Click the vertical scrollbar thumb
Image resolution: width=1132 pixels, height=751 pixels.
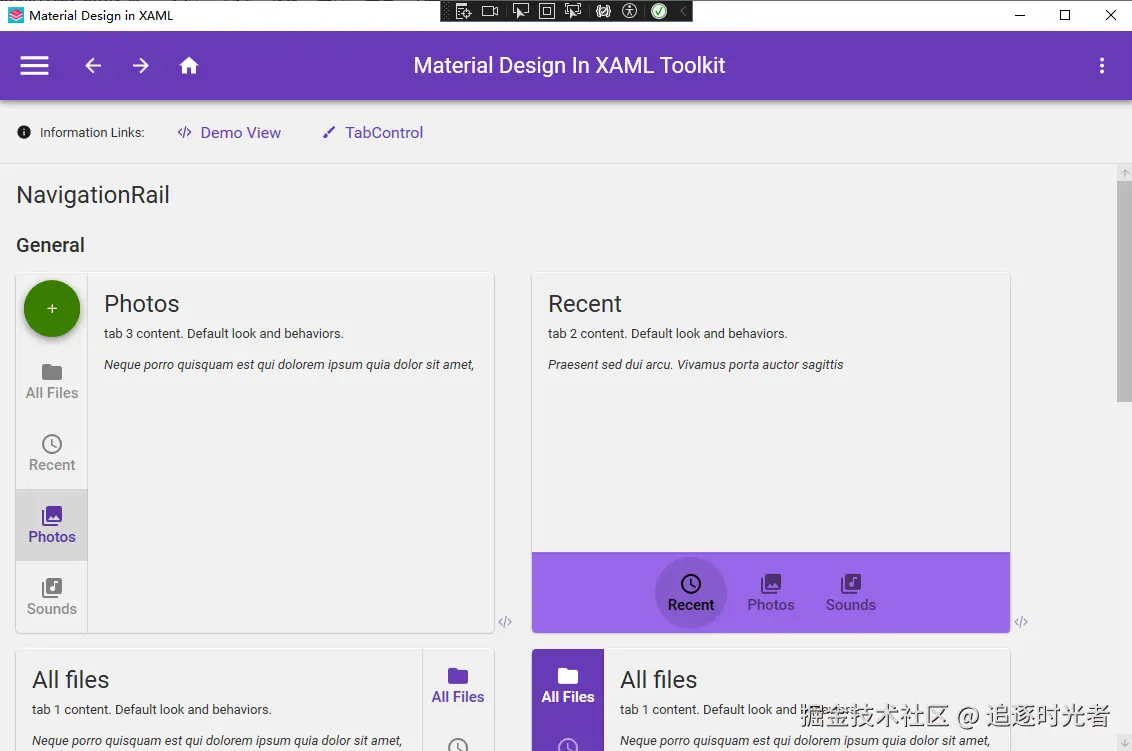point(1124,290)
